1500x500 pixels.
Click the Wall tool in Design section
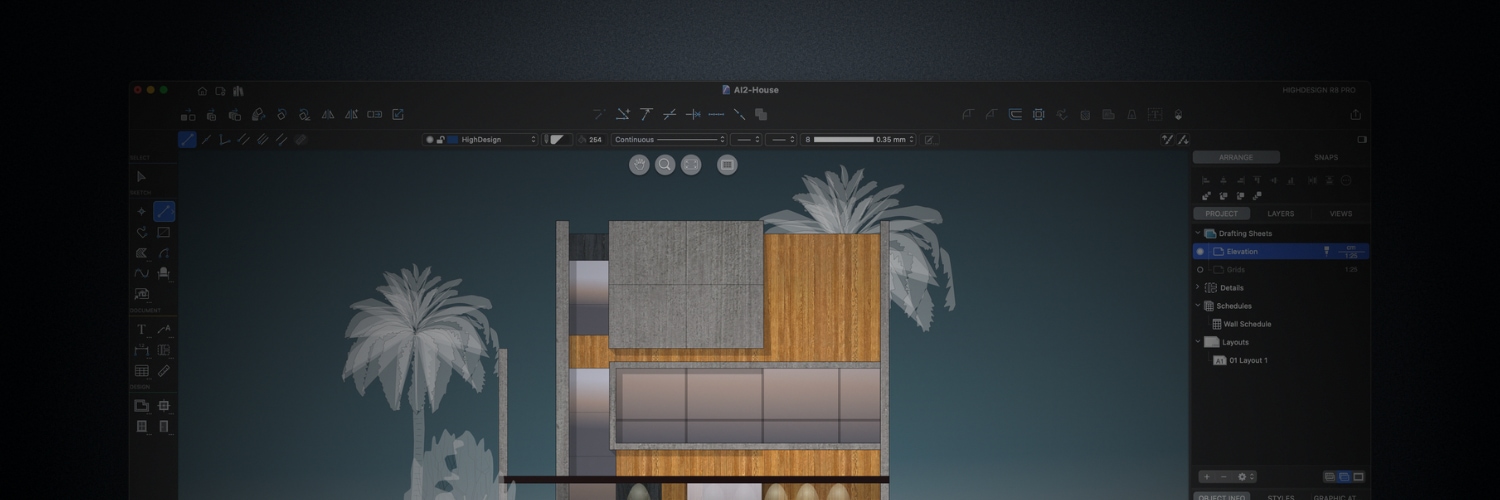point(141,406)
